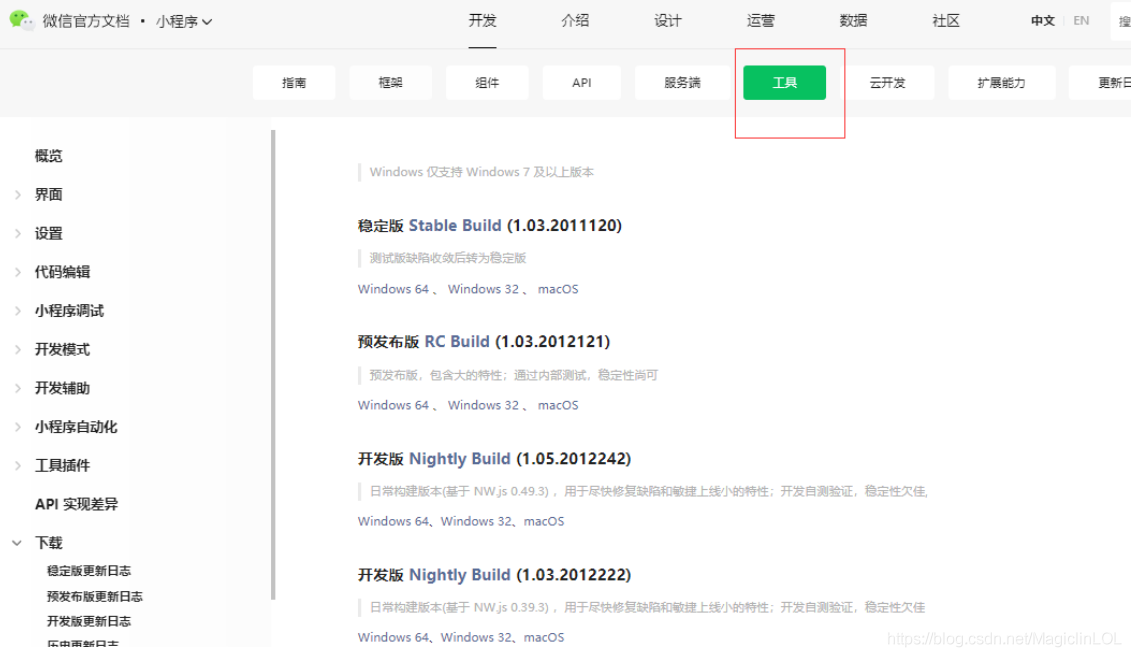Click the 下载 sidebar label

tap(48, 543)
